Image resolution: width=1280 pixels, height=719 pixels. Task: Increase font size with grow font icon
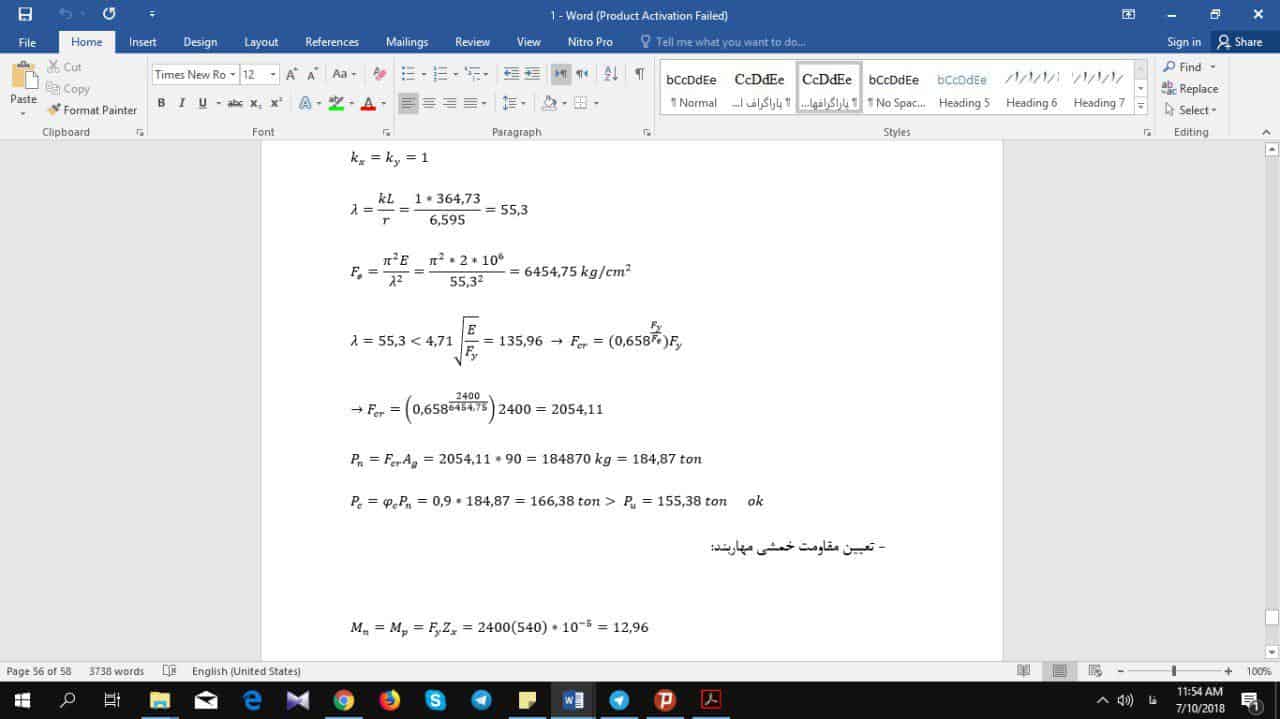[x=291, y=74]
